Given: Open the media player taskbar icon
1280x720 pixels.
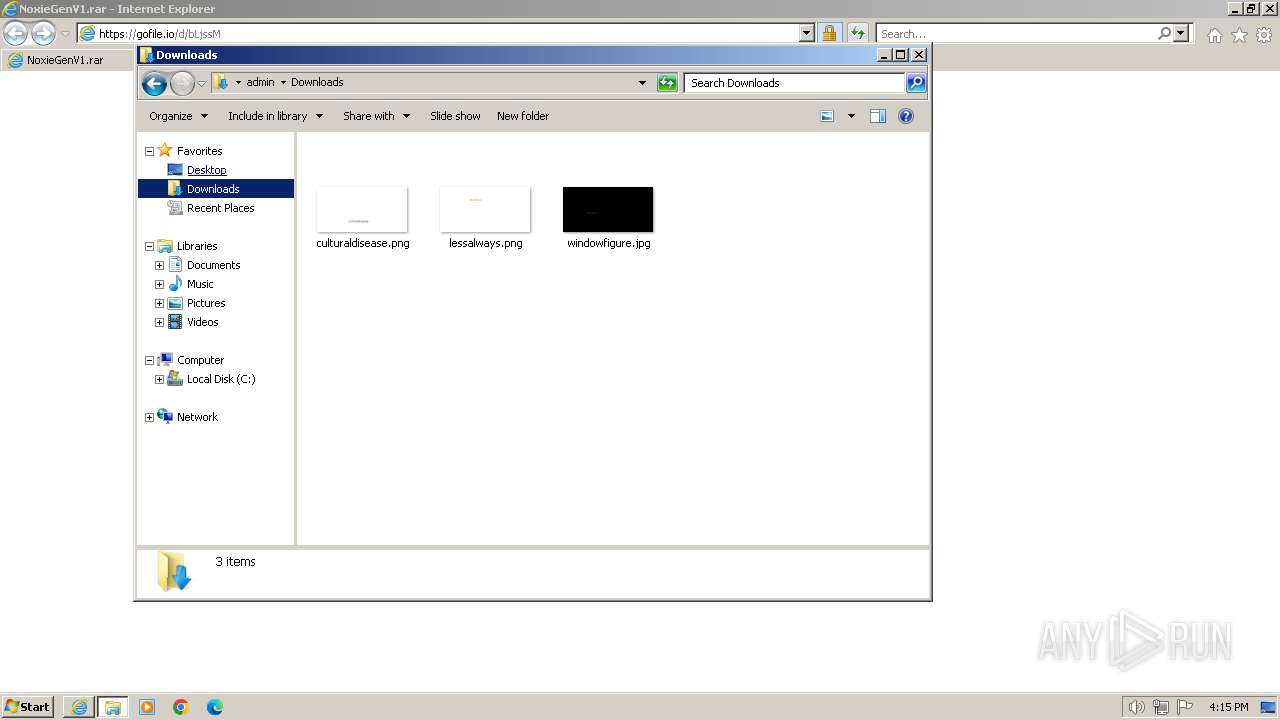Looking at the screenshot, I should [x=147, y=707].
